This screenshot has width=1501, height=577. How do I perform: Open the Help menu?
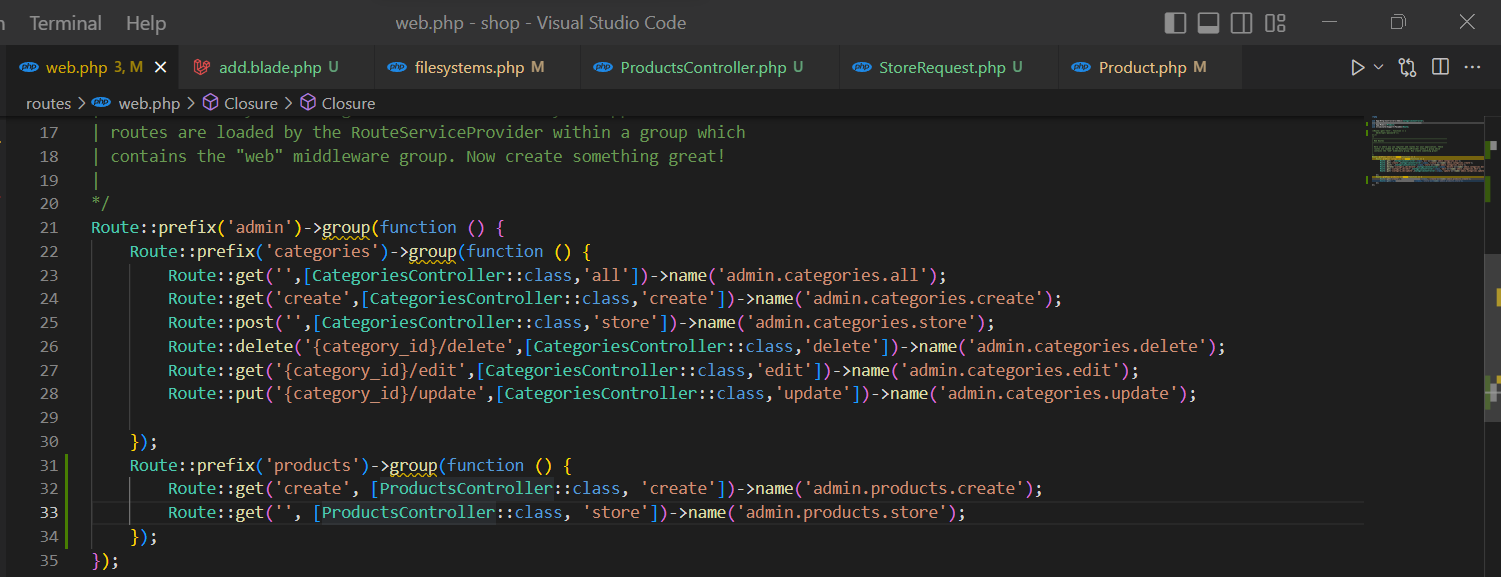click(x=146, y=22)
